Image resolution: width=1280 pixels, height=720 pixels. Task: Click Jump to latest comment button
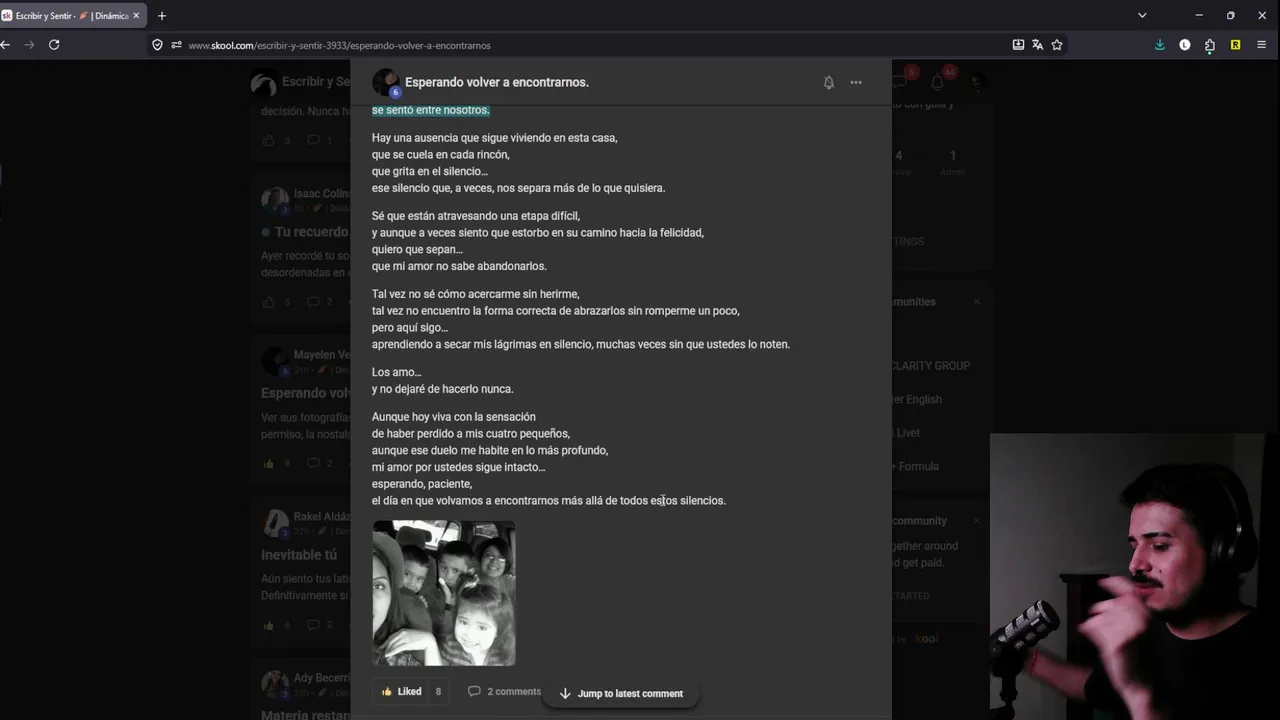[621, 693]
